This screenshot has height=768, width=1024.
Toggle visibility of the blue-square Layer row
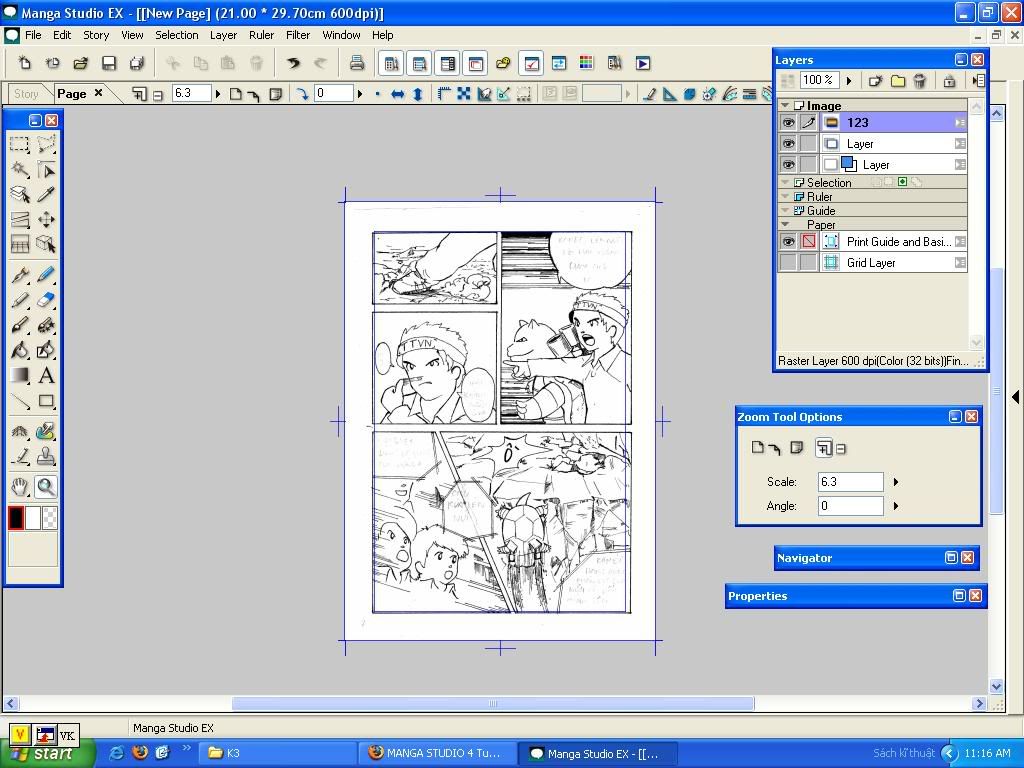click(788, 165)
